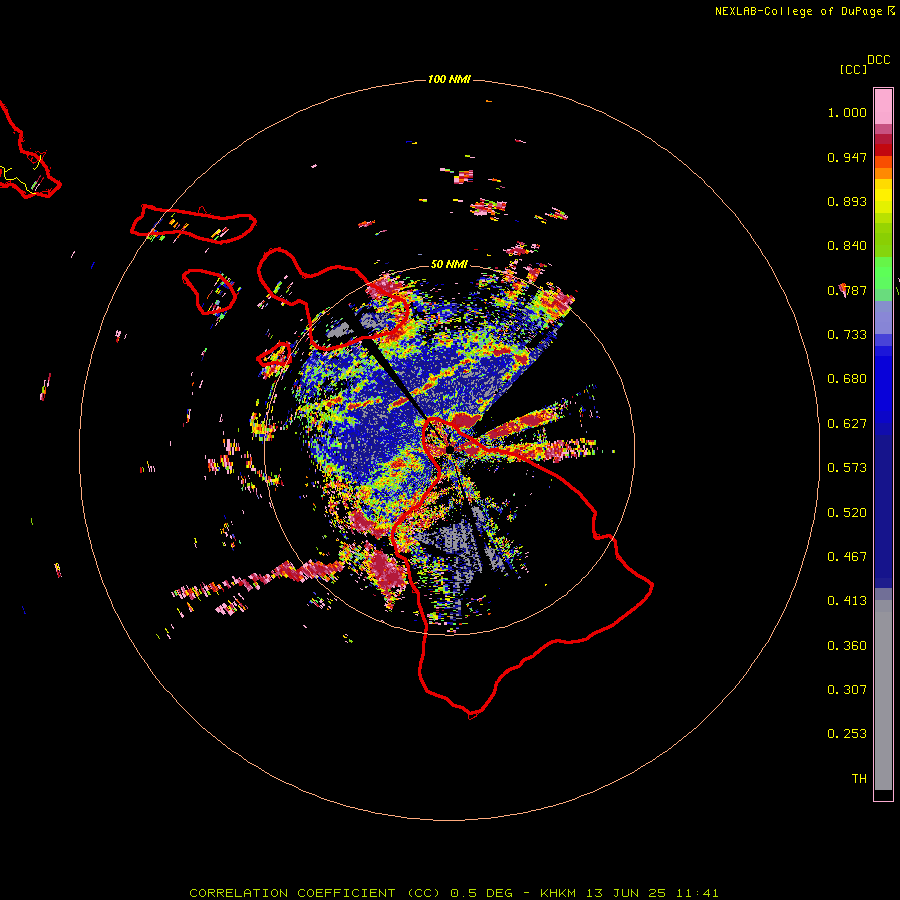900x900 pixels.
Task: Select the 0.307 scale value
Action: coord(847,690)
